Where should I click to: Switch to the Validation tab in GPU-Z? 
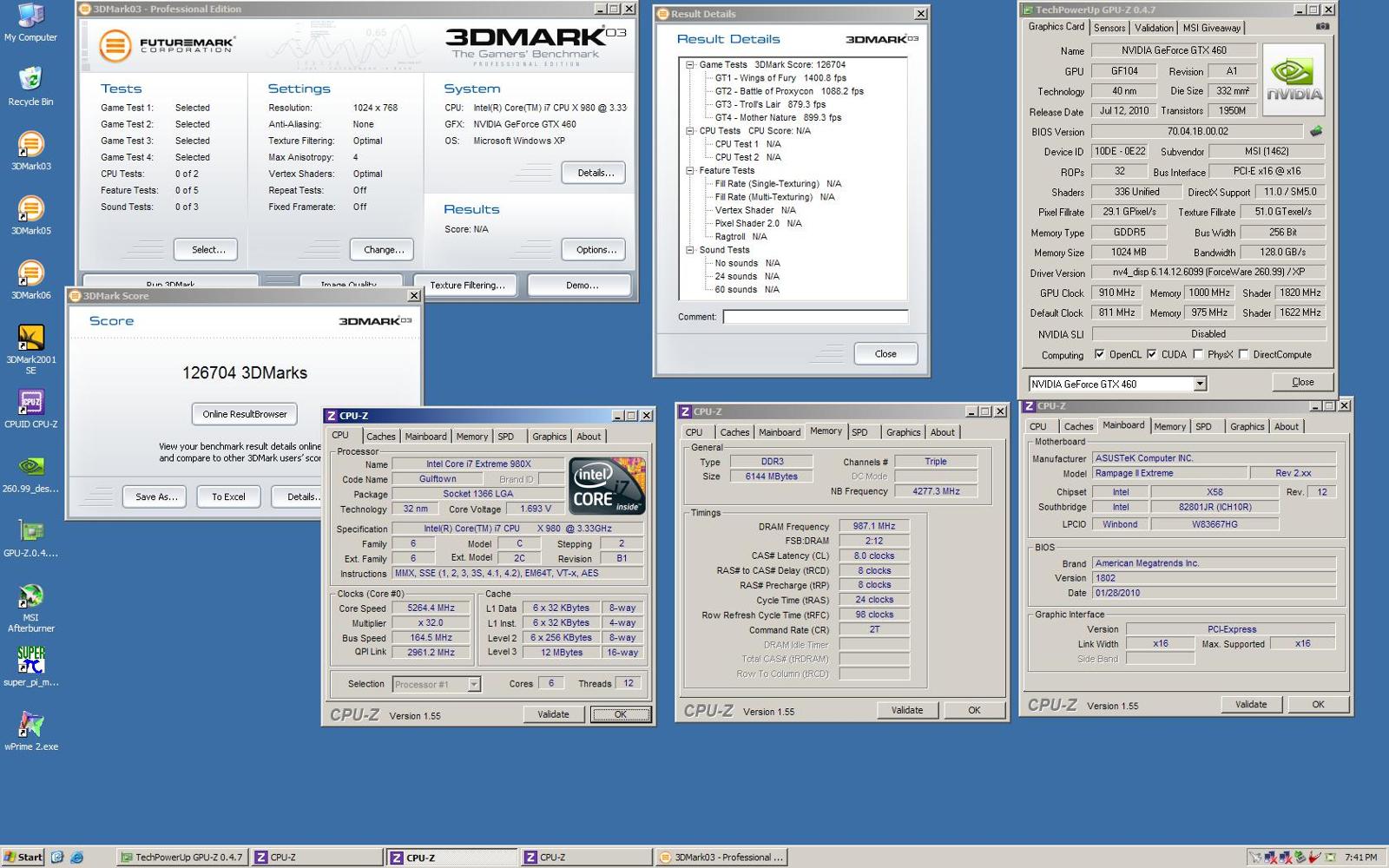coord(1154,28)
